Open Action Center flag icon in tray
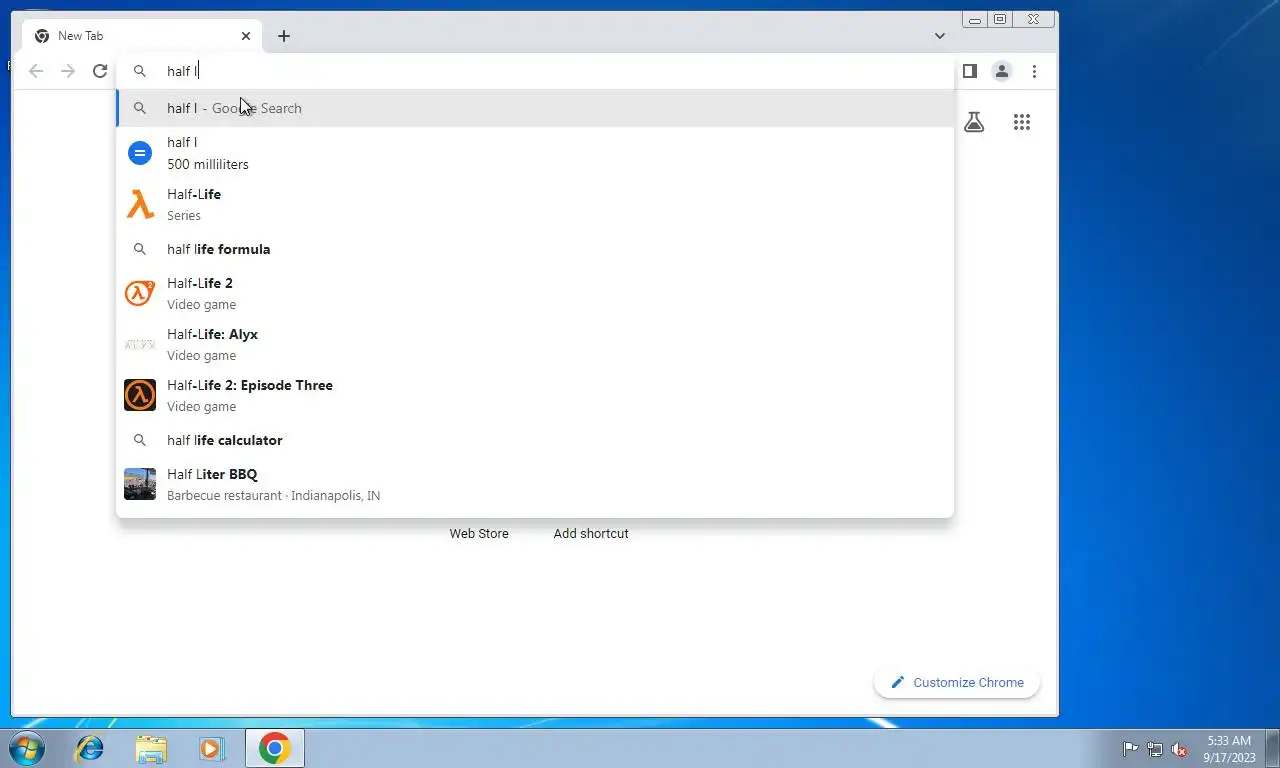1280x768 pixels. [x=1130, y=749]
